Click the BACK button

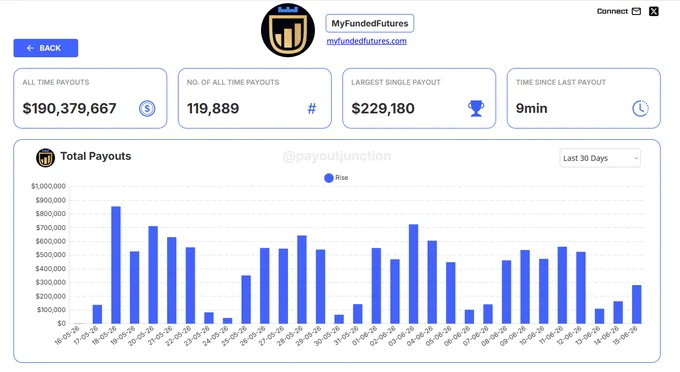click(46, 48)
